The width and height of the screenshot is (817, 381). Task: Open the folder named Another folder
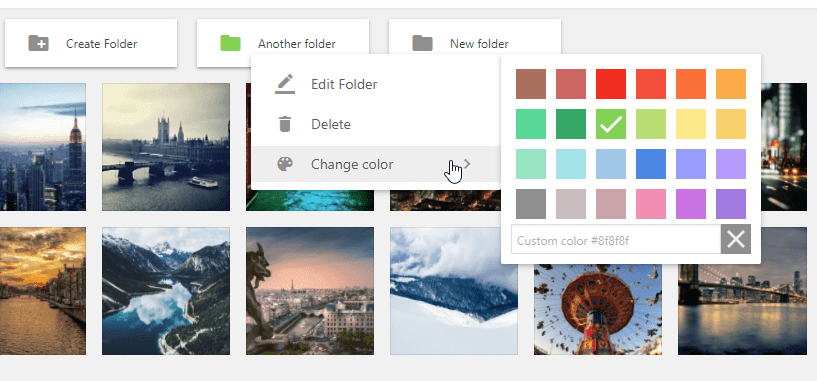[x=283, y=43]
